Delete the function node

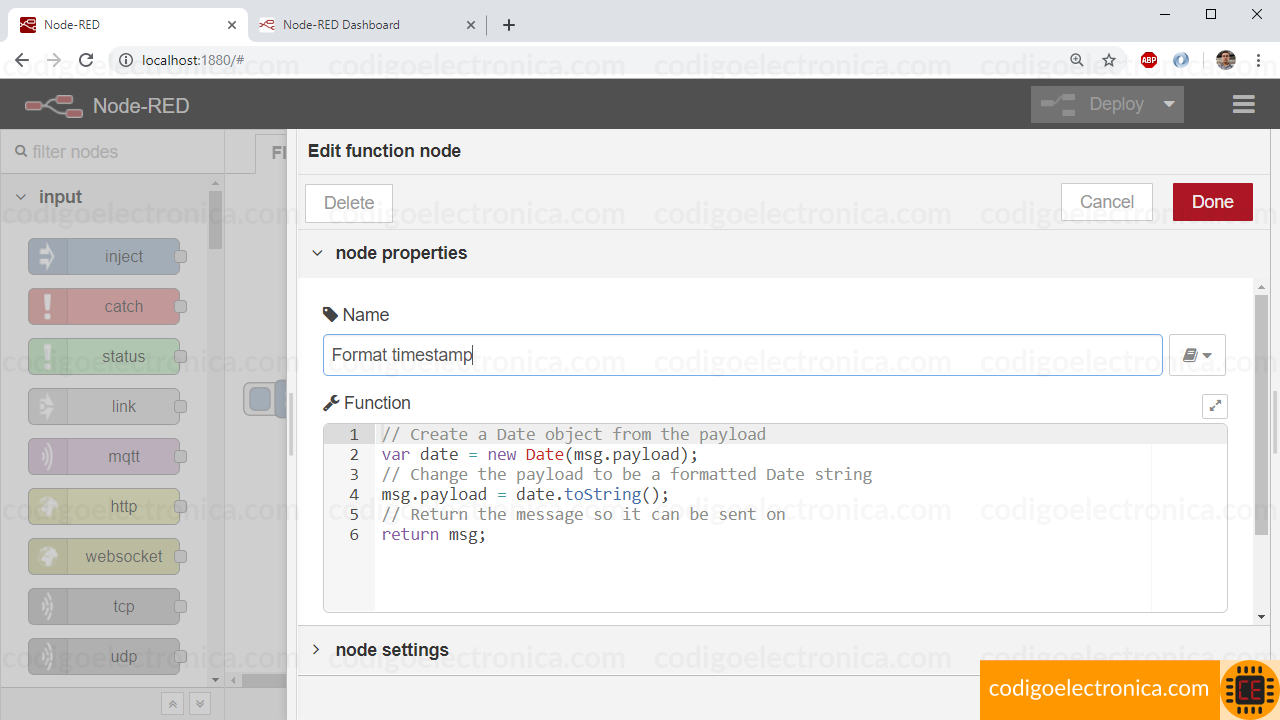coord(349,203)
